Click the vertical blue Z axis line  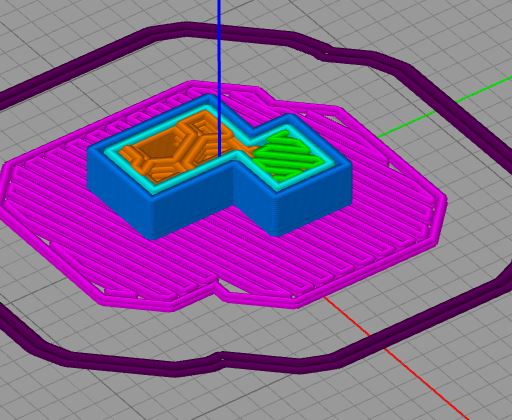point(219,78)
